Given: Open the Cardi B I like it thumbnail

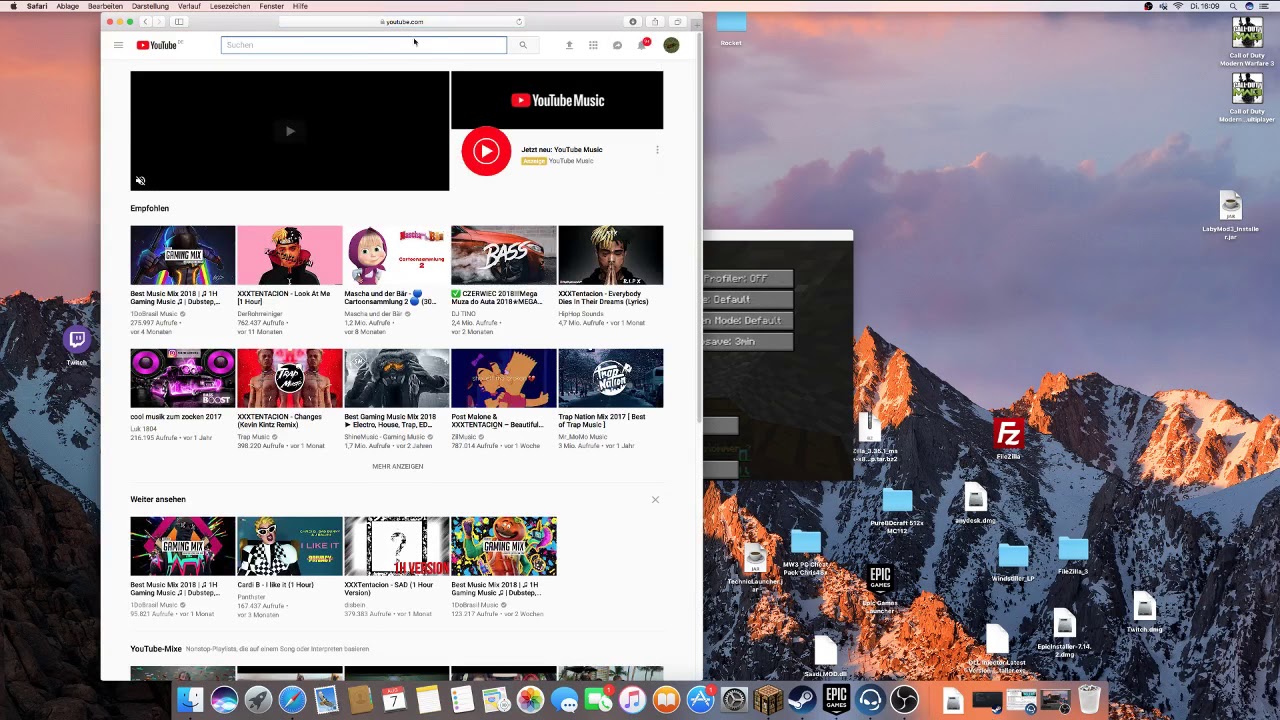Looking at the screenshot, I should point(289,546).
